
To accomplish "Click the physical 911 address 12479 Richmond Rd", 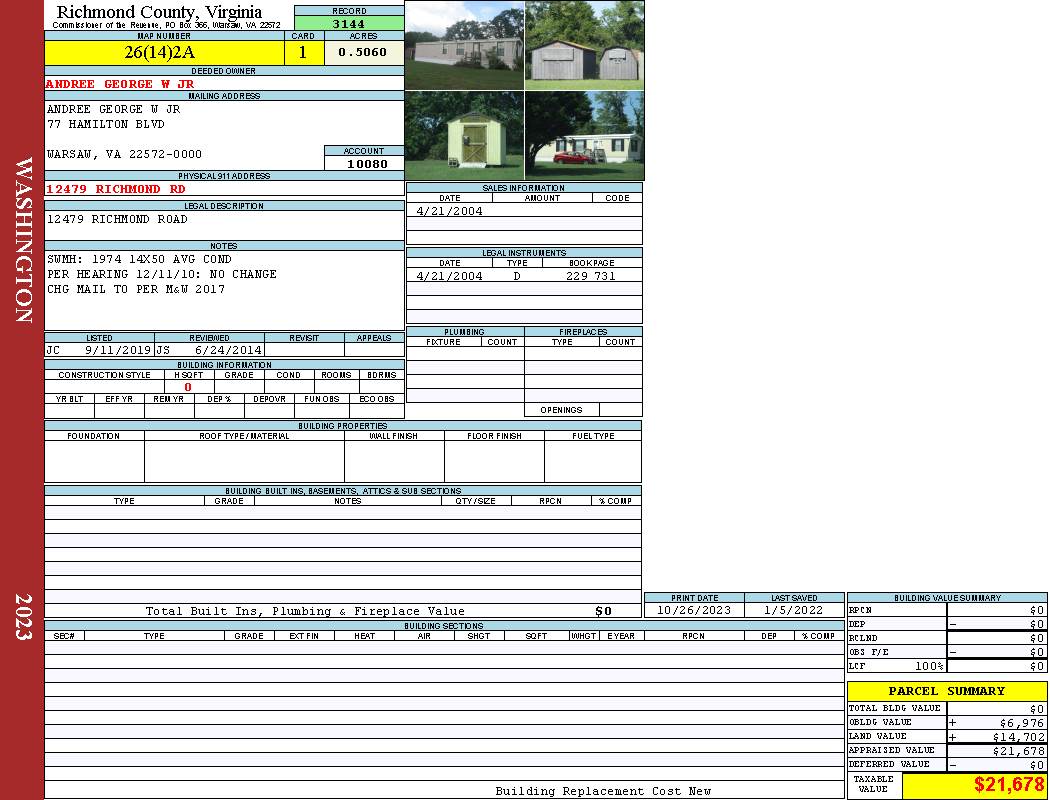I will tap(116, 189).
